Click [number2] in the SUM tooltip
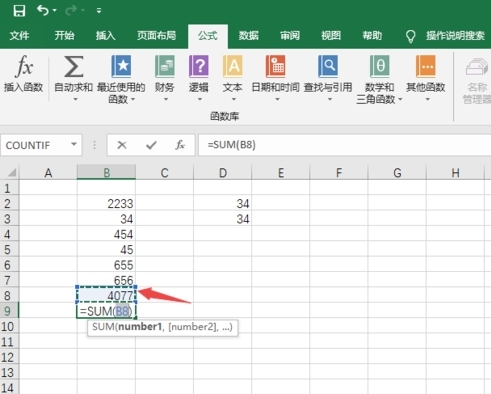This screenshot has width=491, height=394. click(192, 327)
